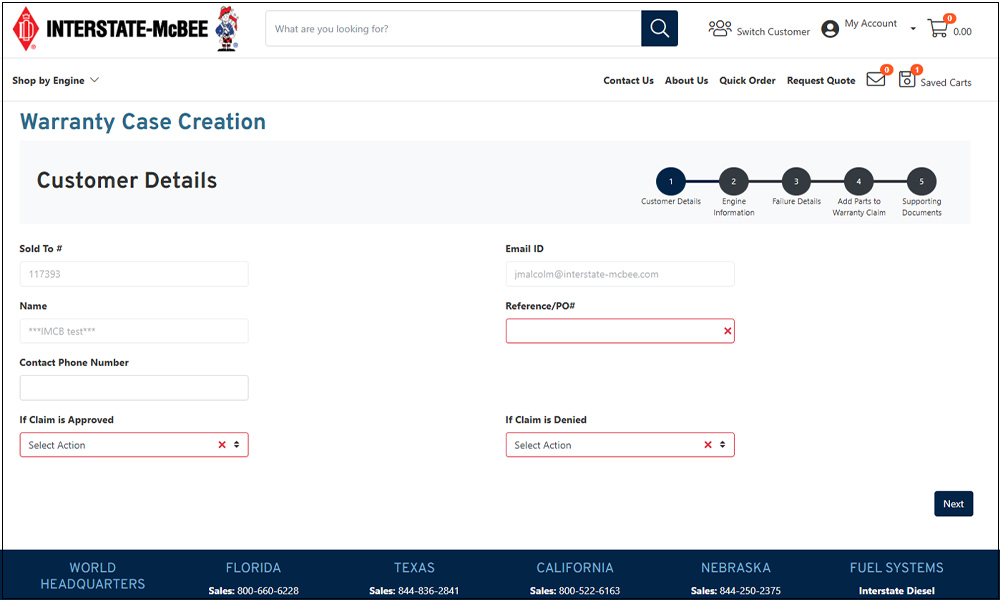Go to step 5 Supporting Documents

(921, 182)
